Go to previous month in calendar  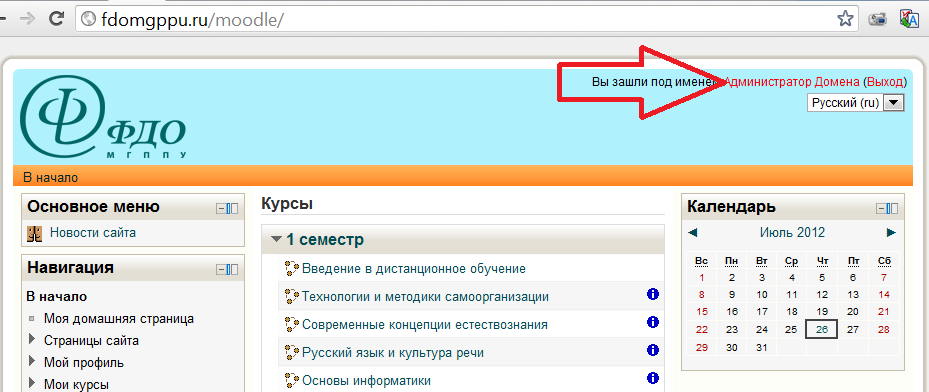tap(693, 233)
